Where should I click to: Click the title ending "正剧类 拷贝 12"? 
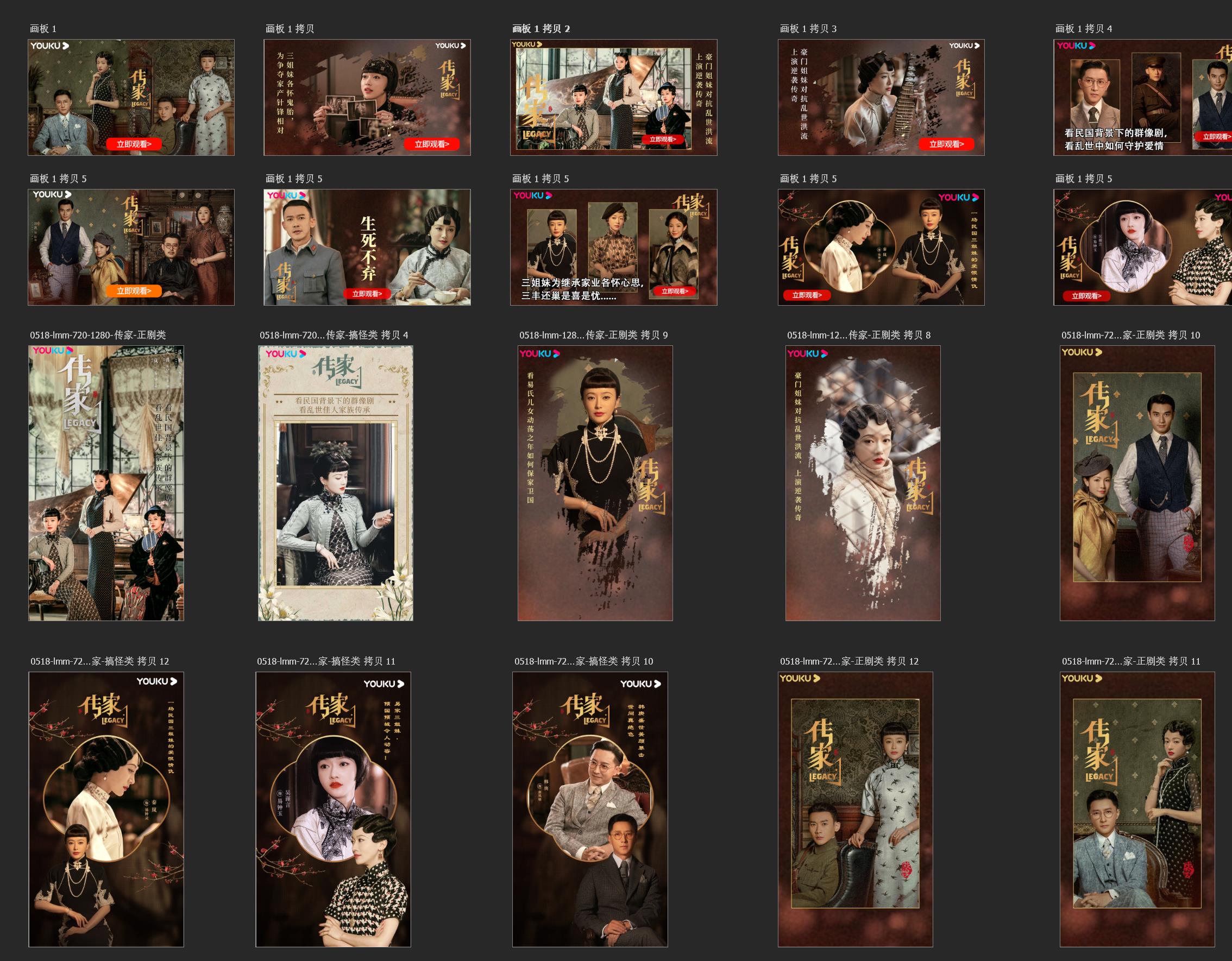(849, 661)
